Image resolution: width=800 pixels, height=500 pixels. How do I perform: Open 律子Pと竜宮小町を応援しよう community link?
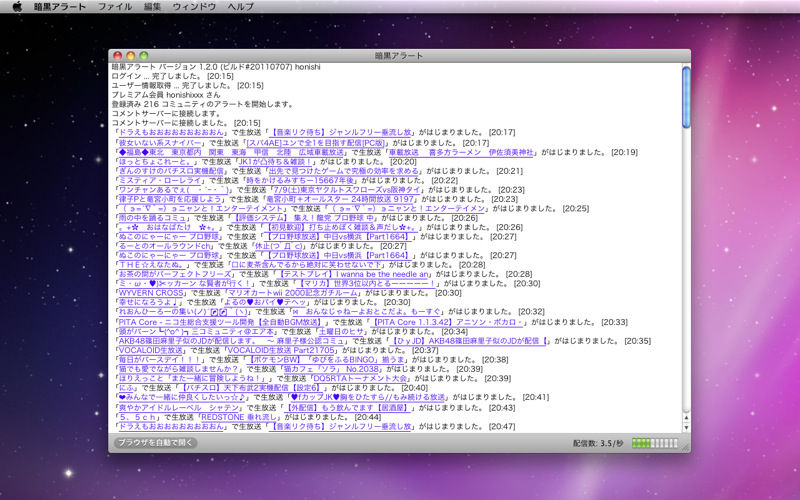(170, 199)
